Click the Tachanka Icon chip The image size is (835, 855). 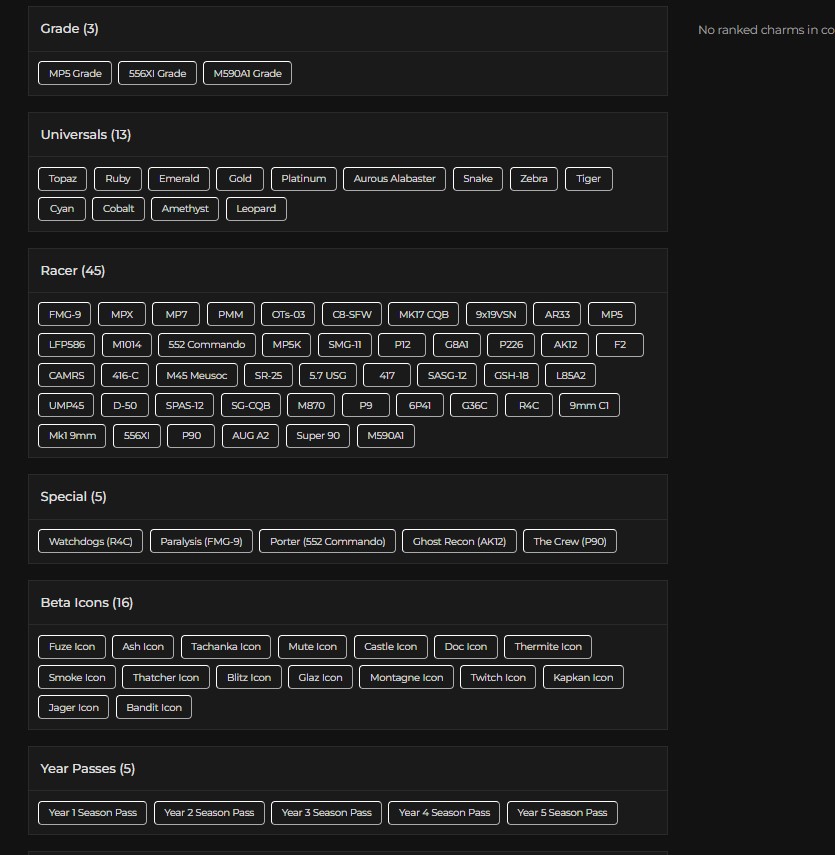(x=226, y=647)
